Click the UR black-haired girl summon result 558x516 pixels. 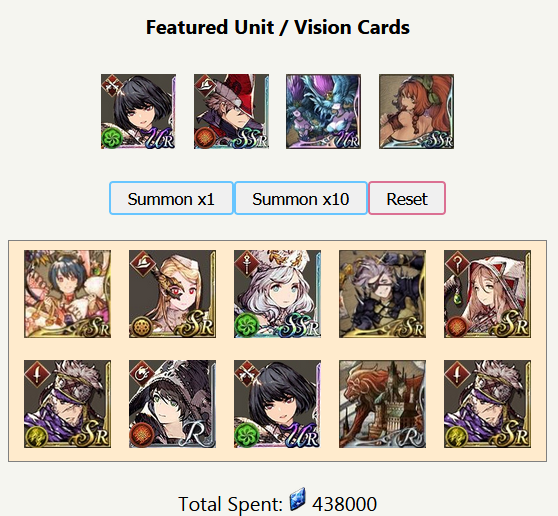[x=278, y=404]
